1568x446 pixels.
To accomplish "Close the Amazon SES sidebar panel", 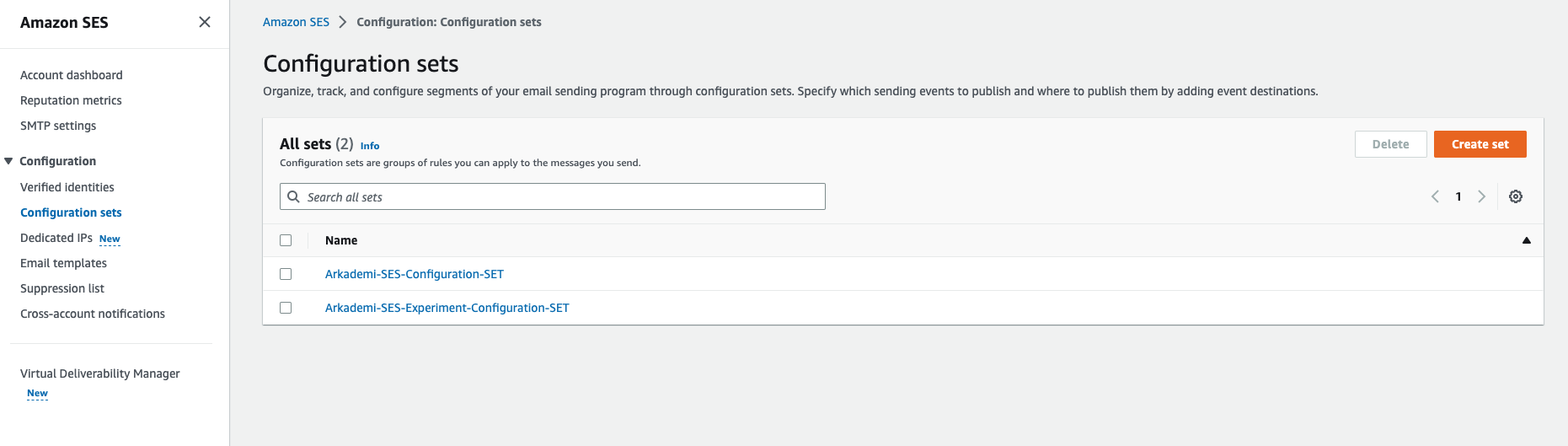I will coord(205,22).
